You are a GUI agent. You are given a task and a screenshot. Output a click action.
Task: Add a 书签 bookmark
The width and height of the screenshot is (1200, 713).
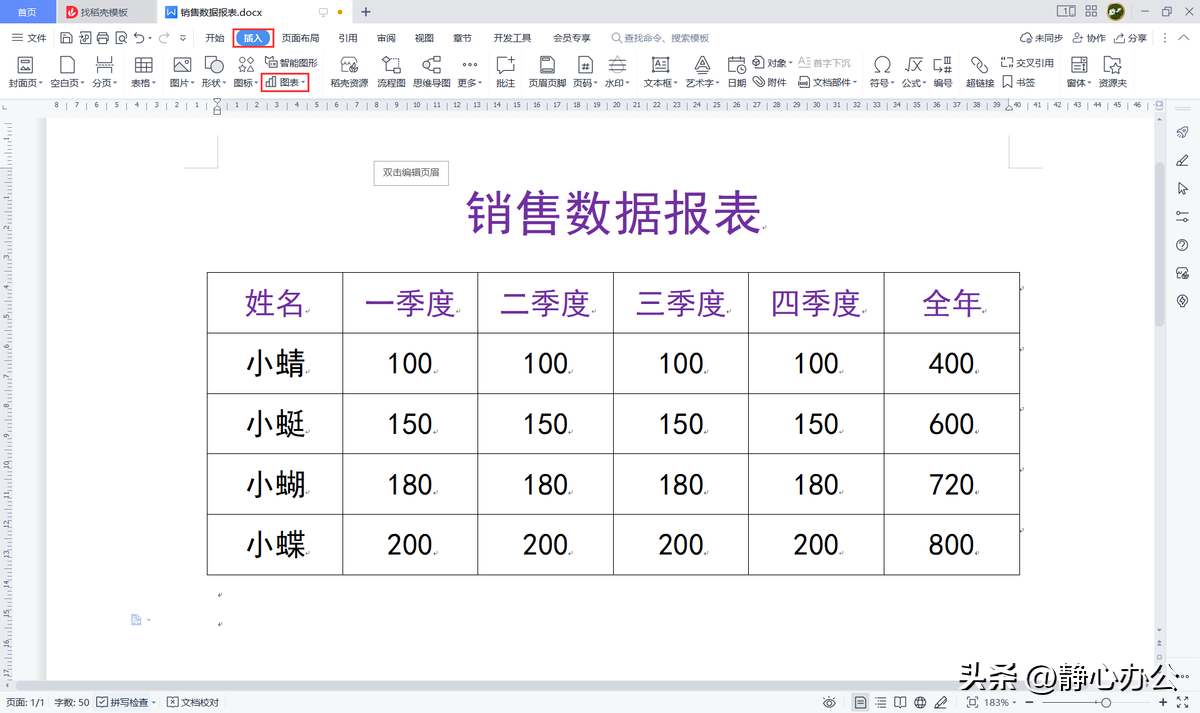point(1019,82)
